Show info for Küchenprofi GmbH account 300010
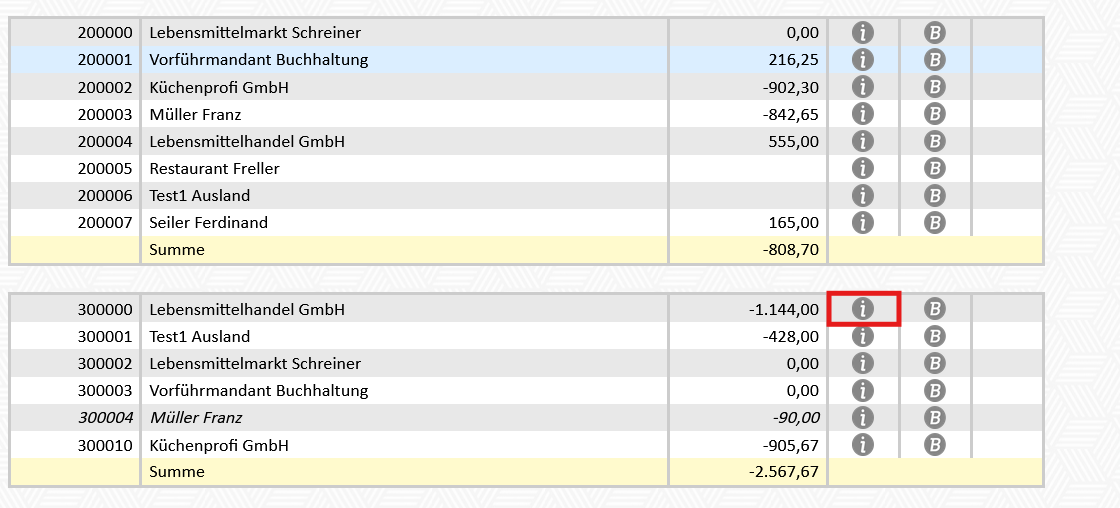The width and height of the screenshot is (1120, 508). pyautogui.click(x=862, y=444)
